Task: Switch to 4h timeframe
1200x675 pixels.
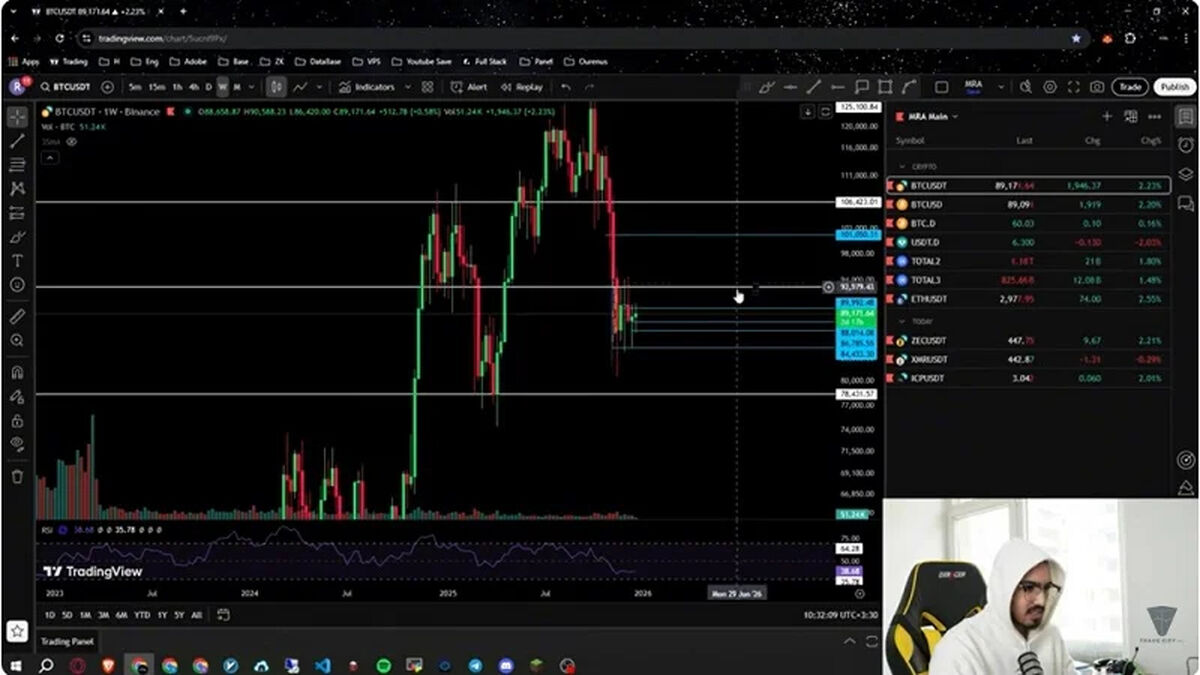Action: point(195,87)
